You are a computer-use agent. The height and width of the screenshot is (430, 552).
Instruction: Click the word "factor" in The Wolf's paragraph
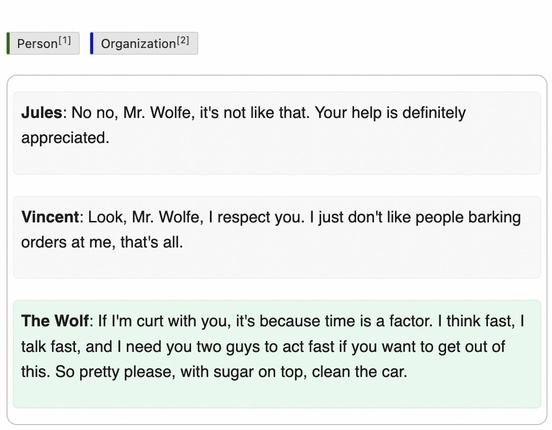click(408, 321)
